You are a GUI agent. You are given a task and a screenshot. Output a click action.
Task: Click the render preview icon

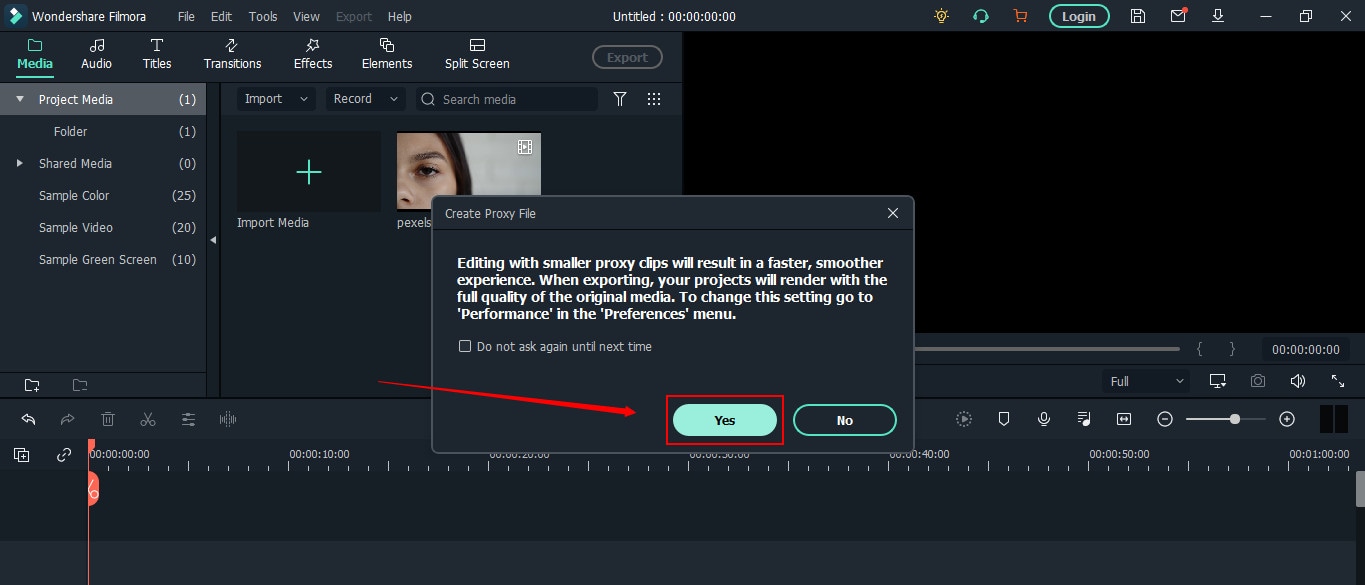tap(963, 420)
